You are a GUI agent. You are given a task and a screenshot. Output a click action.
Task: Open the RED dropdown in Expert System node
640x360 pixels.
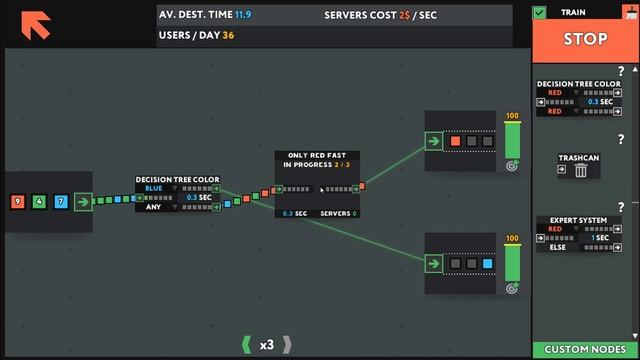coord(576,229)
